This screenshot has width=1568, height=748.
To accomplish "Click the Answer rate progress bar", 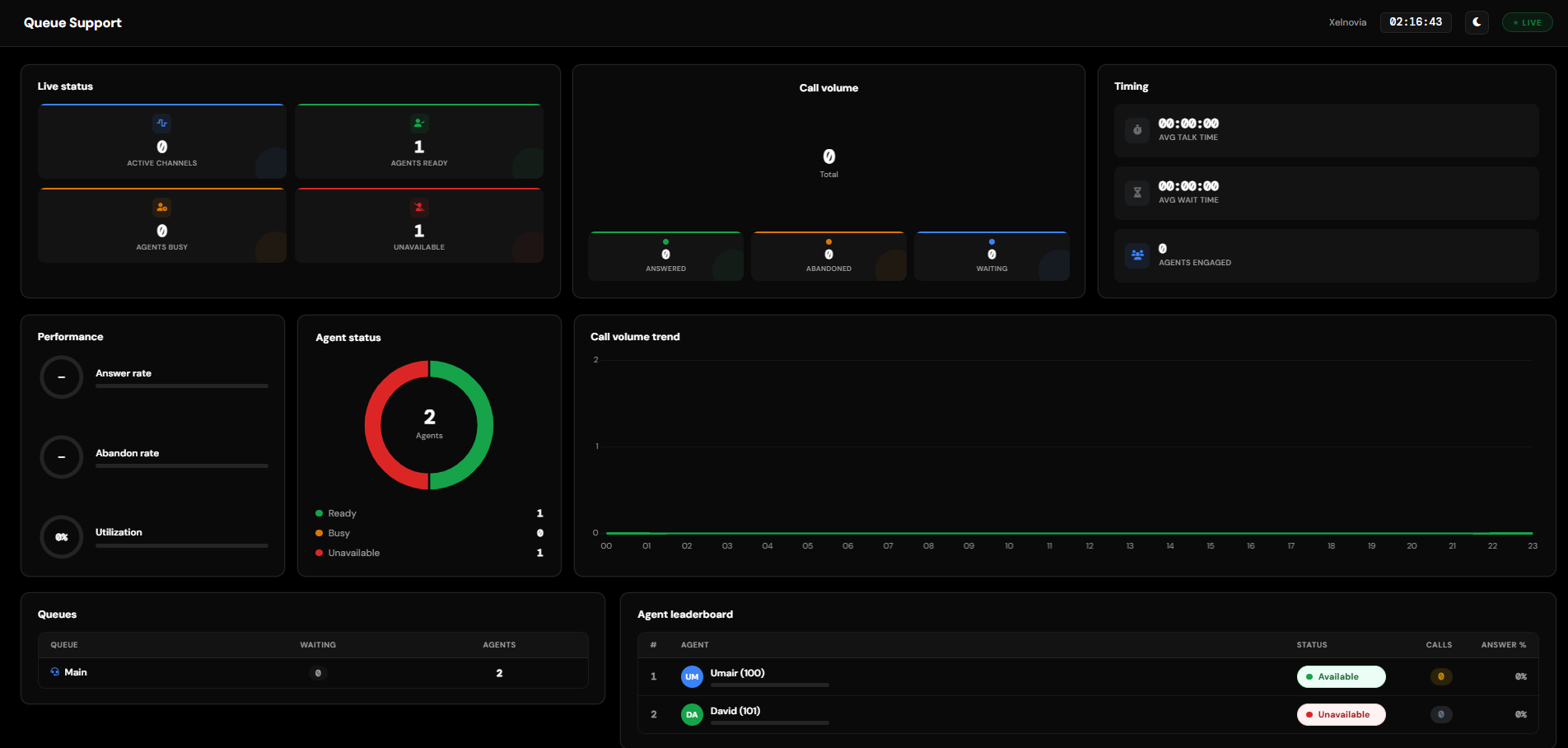I will (182, 386).
